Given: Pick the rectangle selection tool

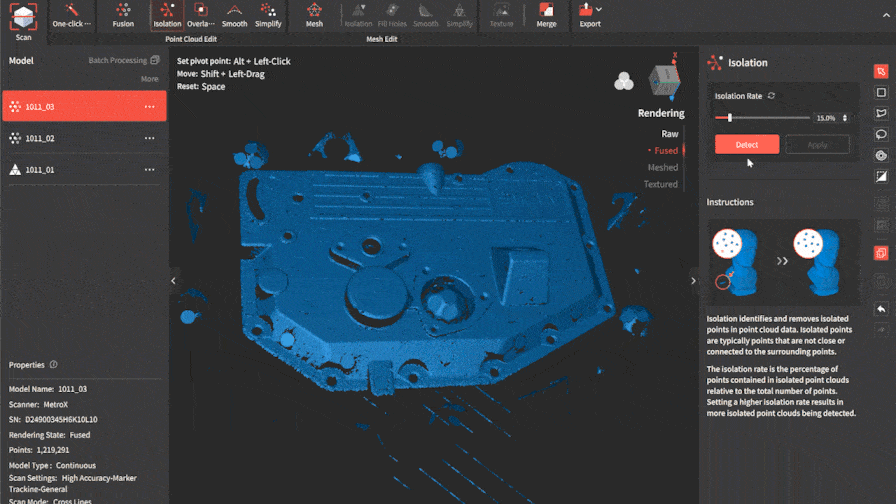Looking at the screenshot, I should coord(881,92).
